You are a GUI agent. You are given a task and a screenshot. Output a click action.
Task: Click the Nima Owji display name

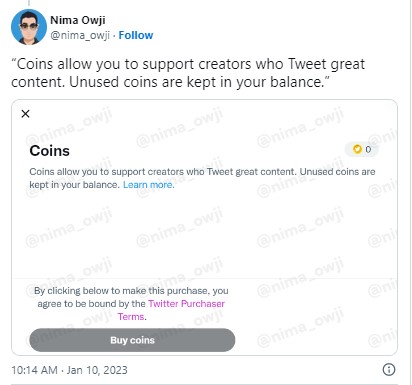(78, 20)
